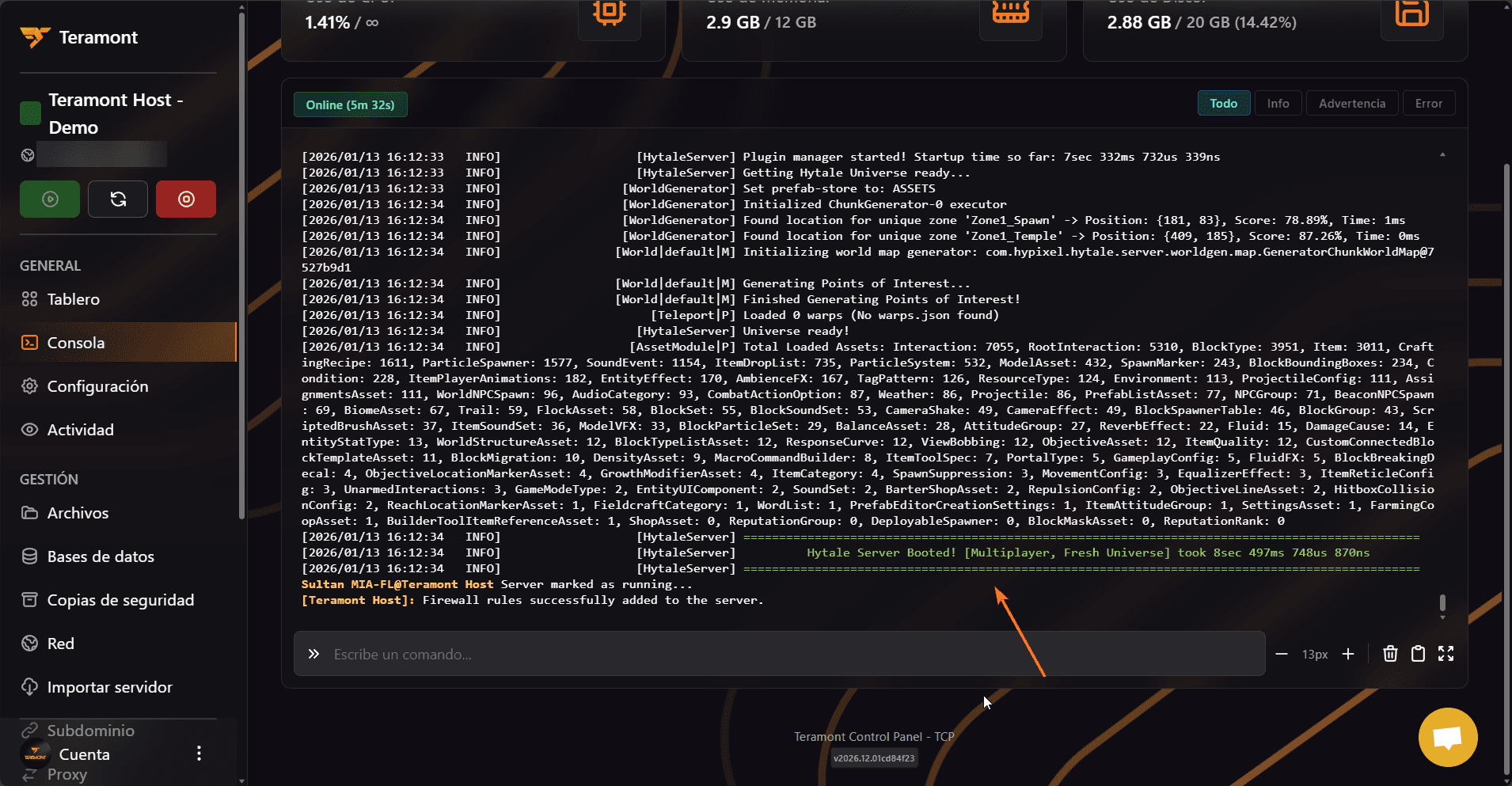Select the Todo log filter tab
Image resolution: width=1512 pixels, height=786 pixels.
click(1223, 104)
